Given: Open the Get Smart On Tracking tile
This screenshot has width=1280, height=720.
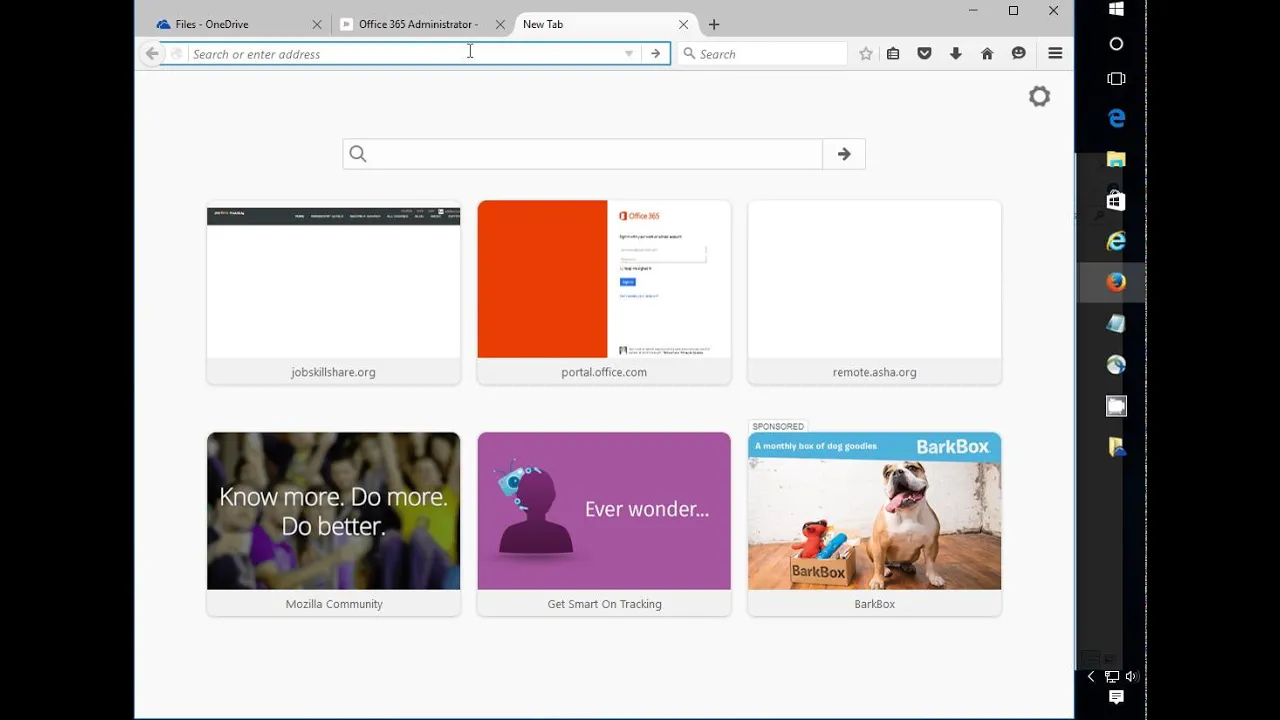Looking at the screenshot, I should [x=604, y=523].
